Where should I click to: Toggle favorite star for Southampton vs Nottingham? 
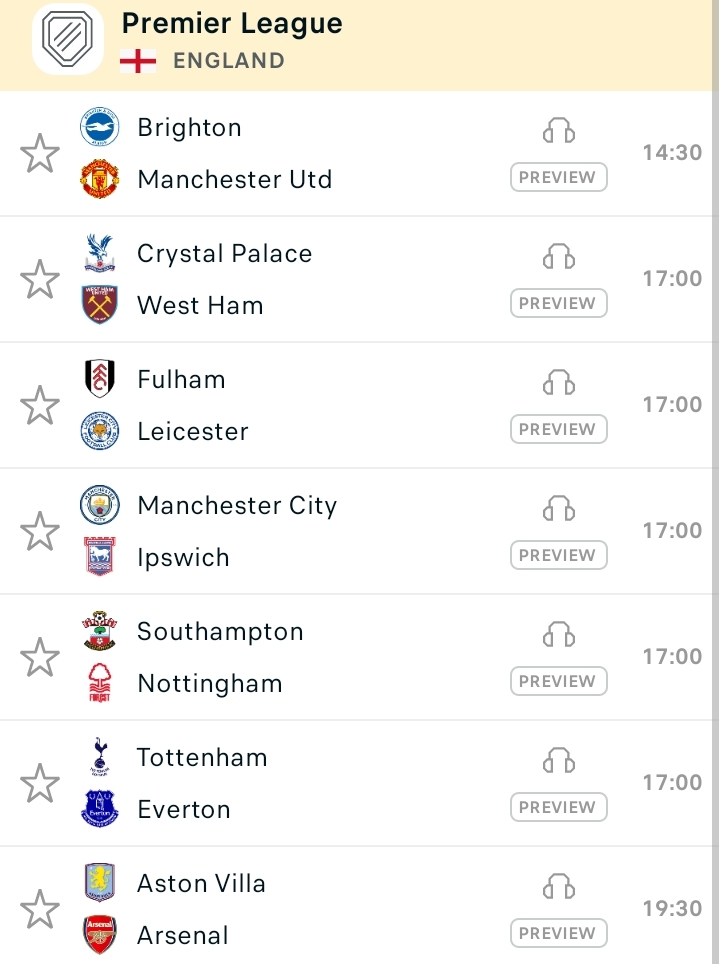(40, 657)
